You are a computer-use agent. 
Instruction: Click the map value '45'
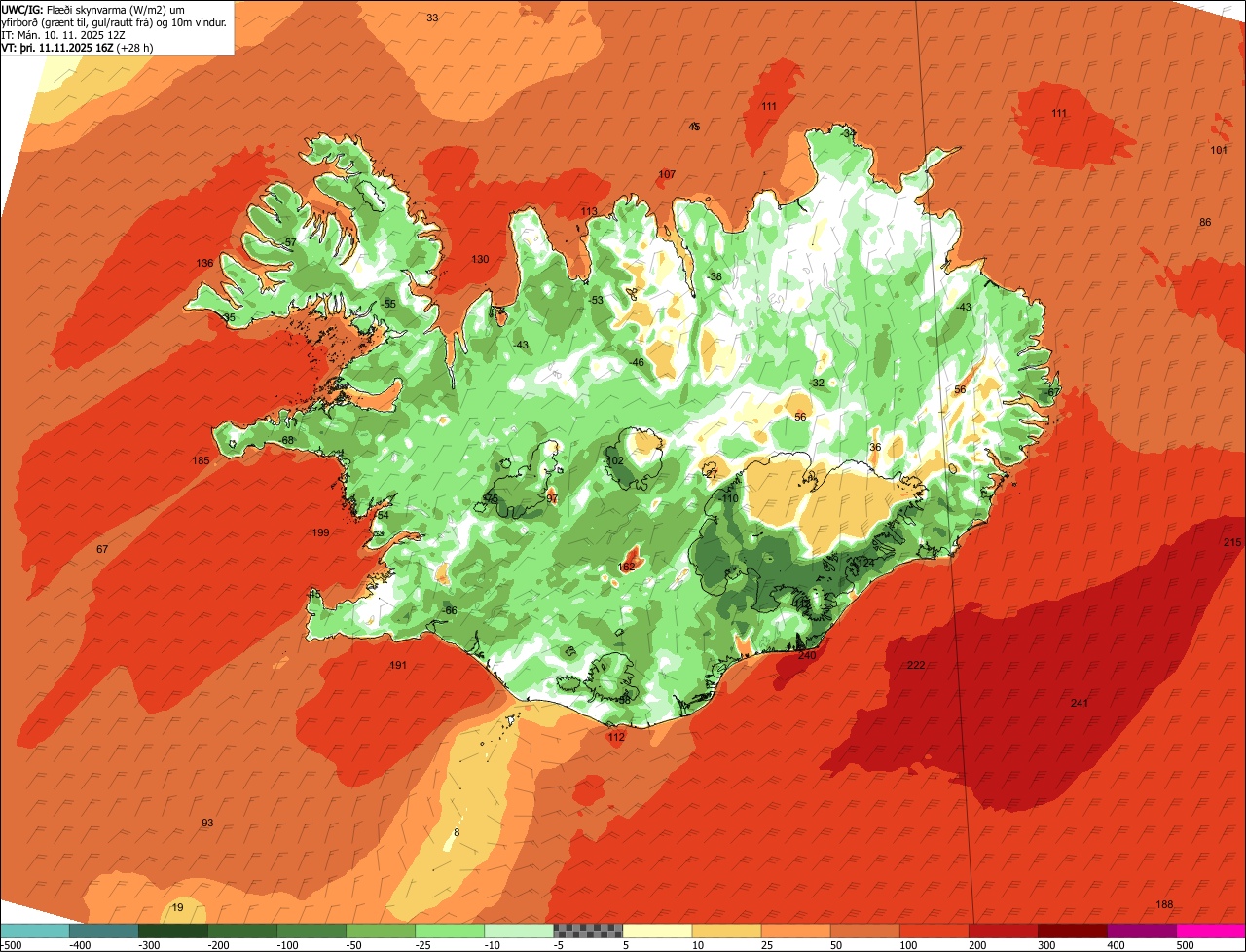694,127
